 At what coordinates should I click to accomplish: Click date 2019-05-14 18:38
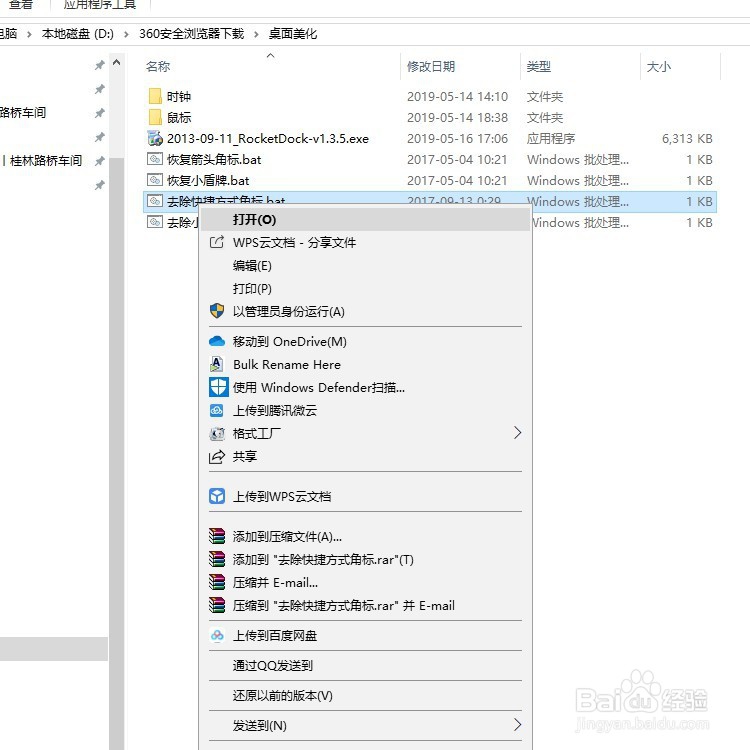(457, 118)
